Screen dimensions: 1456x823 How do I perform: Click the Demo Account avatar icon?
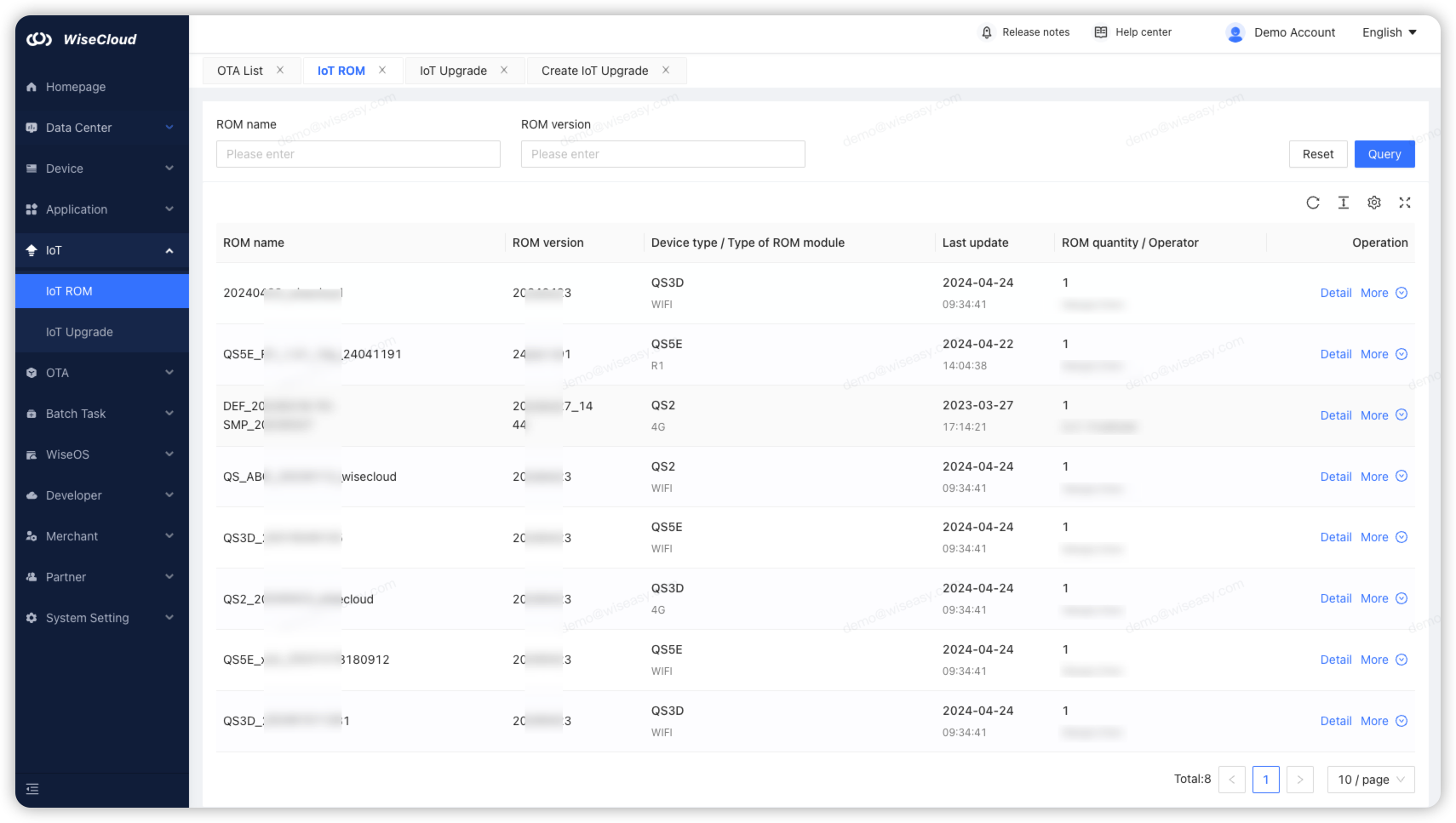click(x=1235, y=33)
